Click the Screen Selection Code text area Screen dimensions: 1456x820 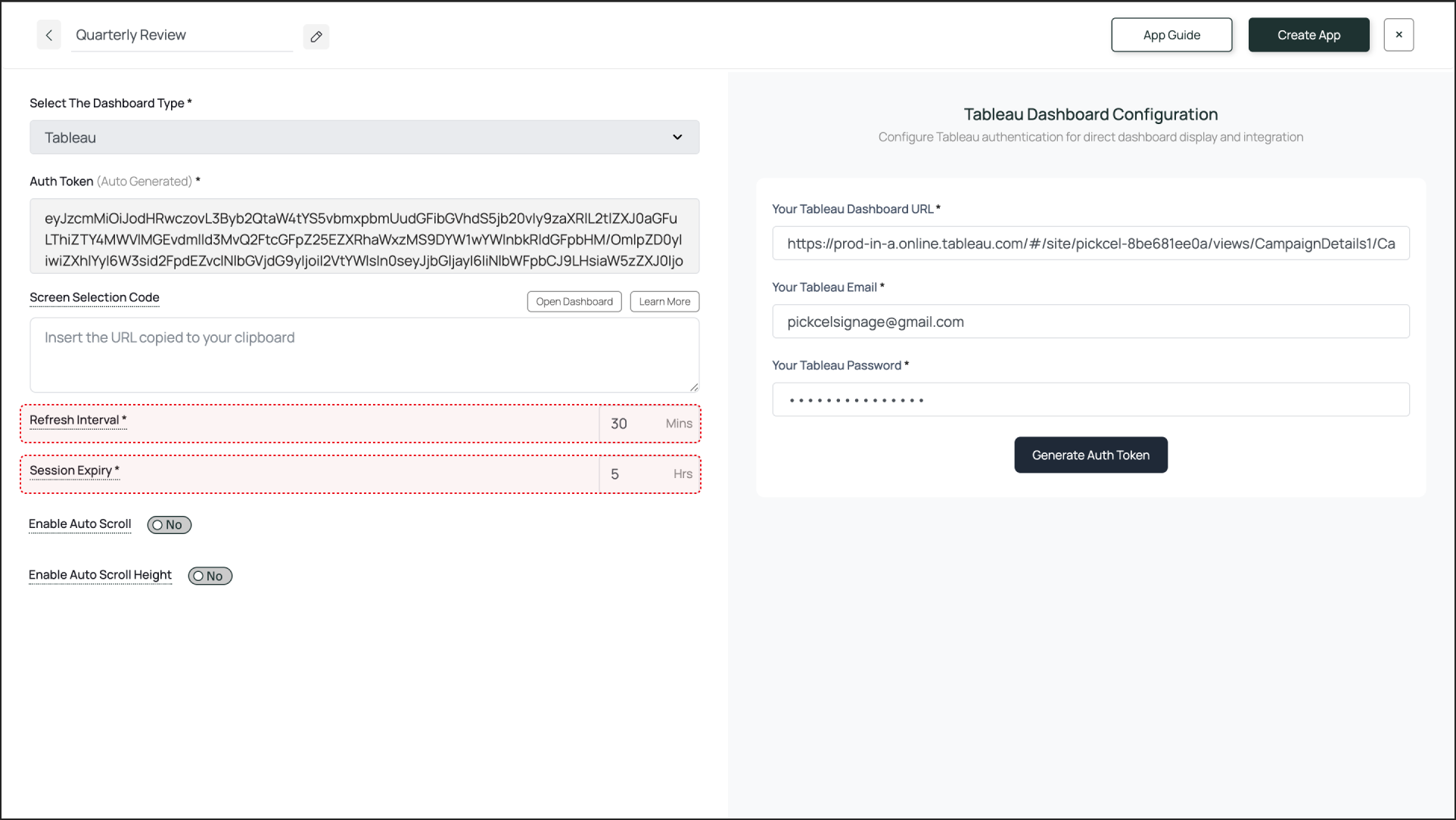(x=363, y=355)
